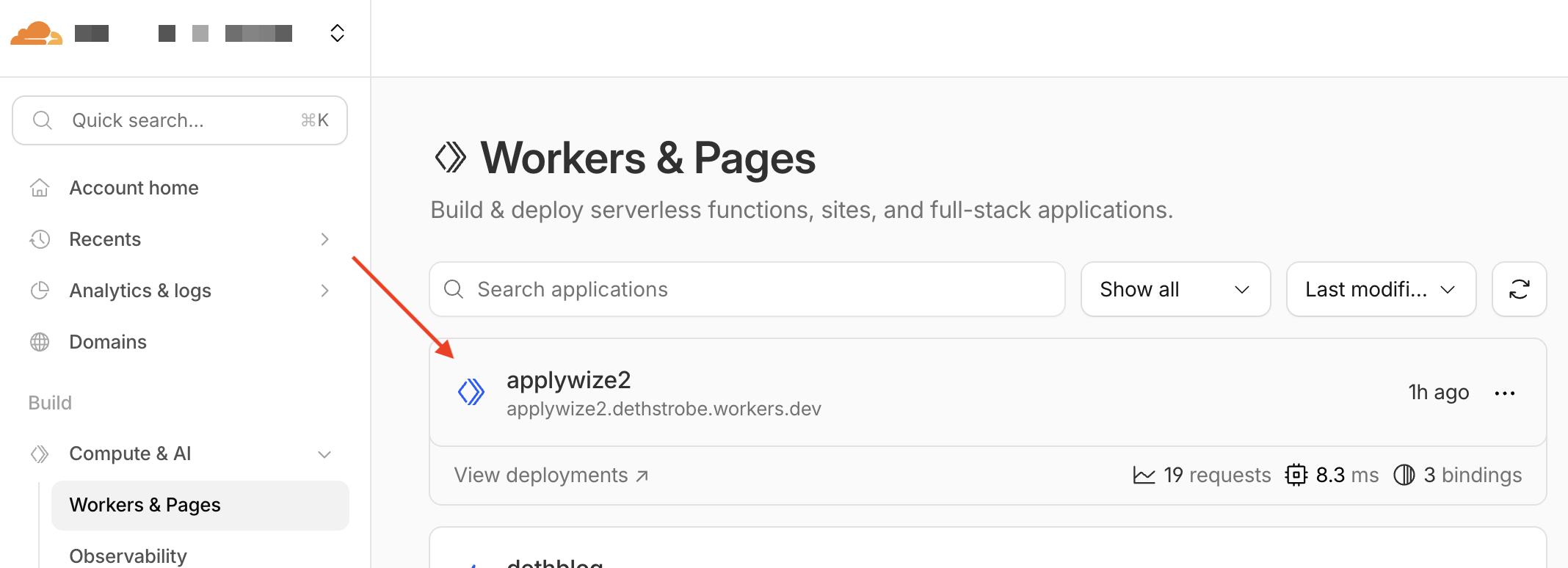This screenshot has height=568, width=1568.
Task: Click the refresh list button
Action: 1519,289
